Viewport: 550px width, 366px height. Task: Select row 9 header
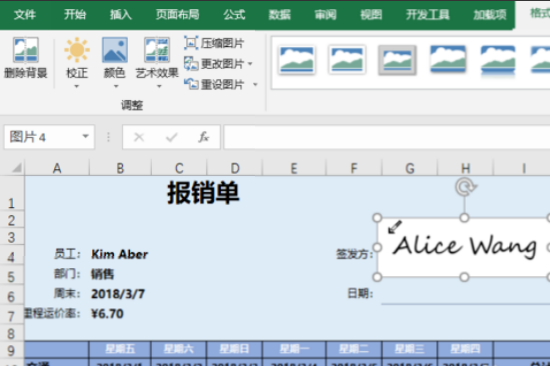tap(12, 350)
